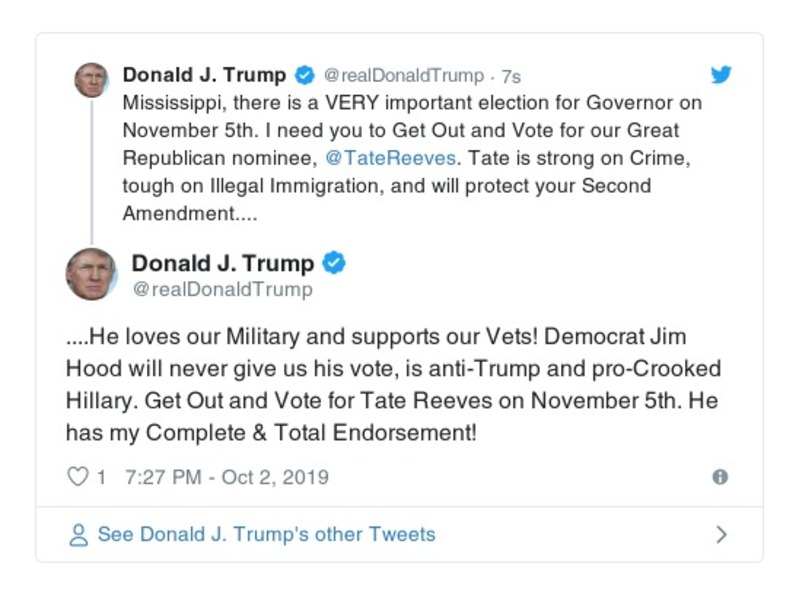Click the verified badge beside the main tweet name
This screenshot has width=799, height=595.
click(334, 263)
